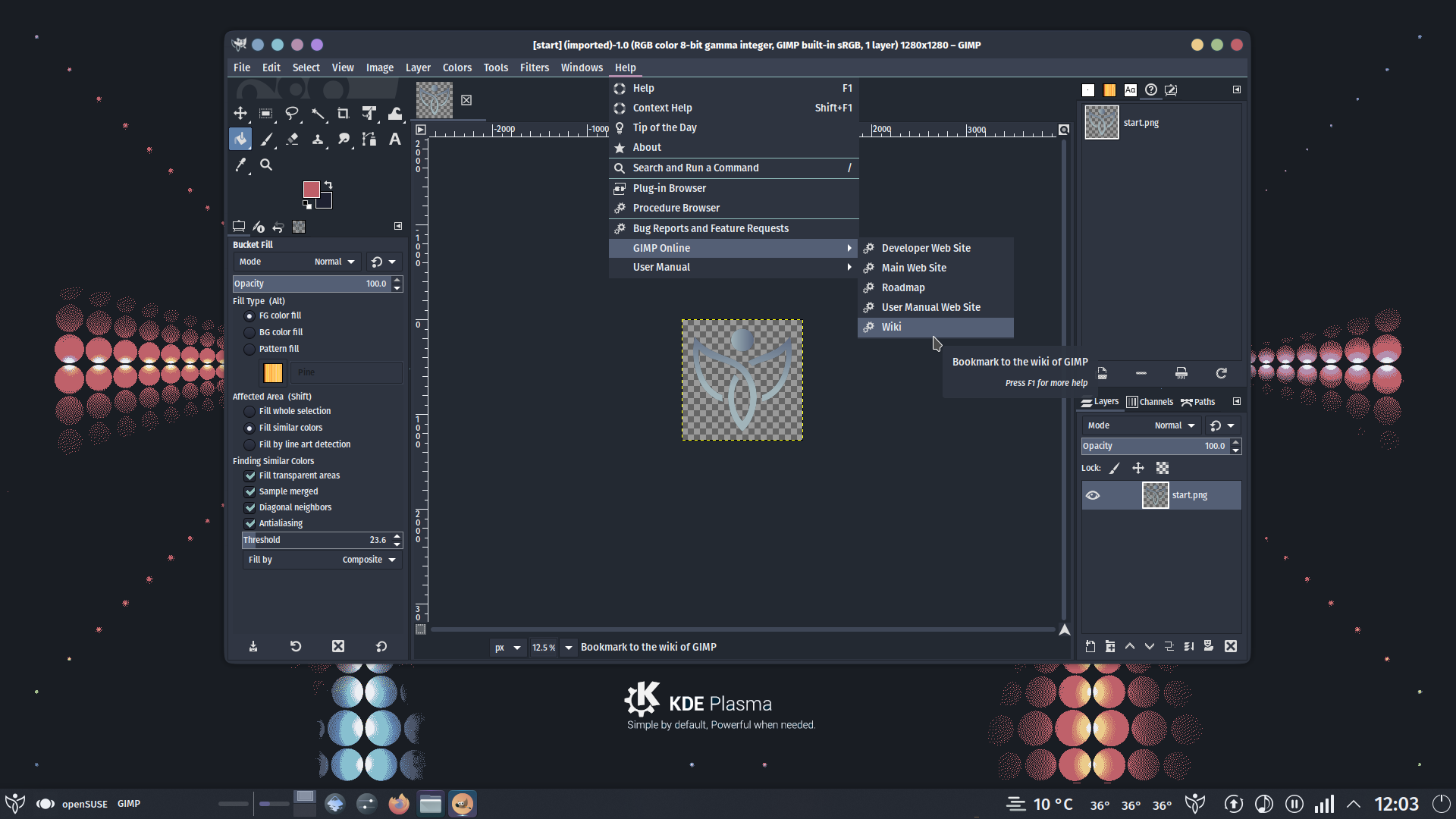Select the Color Picker eyedropper tool

[x=240, y=165]
